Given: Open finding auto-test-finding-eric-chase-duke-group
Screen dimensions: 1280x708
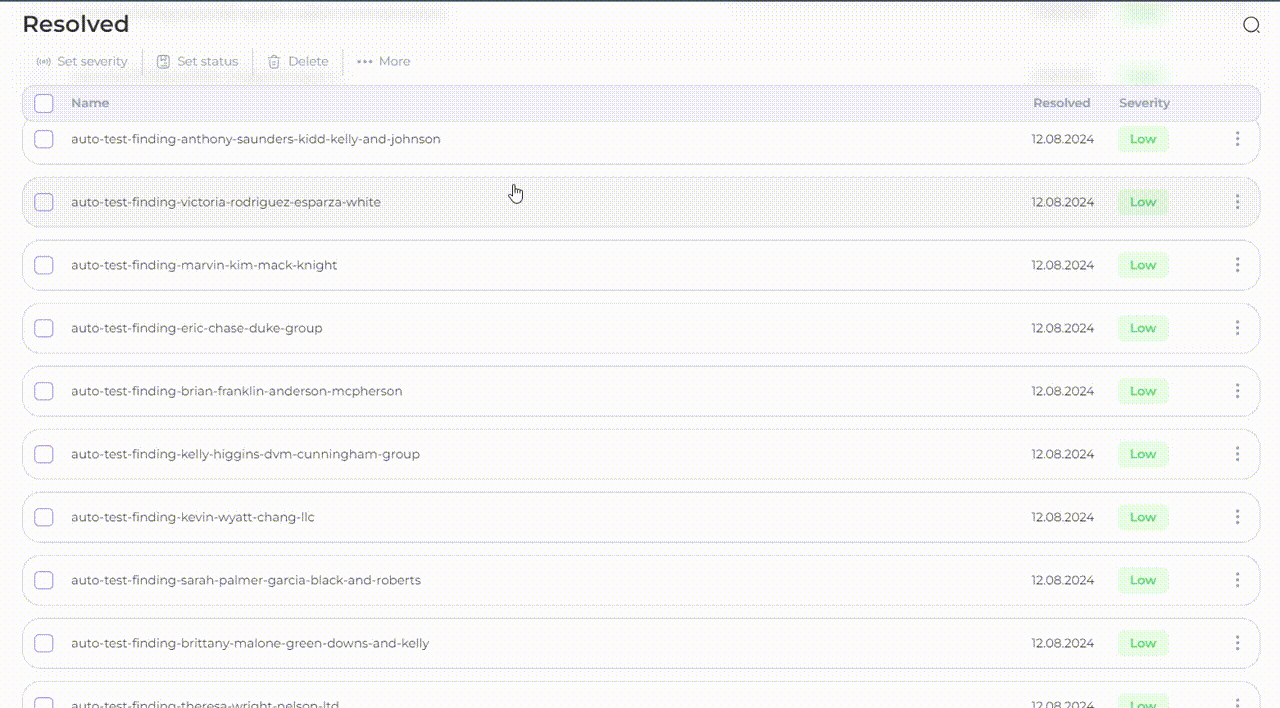Looking at the screenshot, I should tap(196, 328).
